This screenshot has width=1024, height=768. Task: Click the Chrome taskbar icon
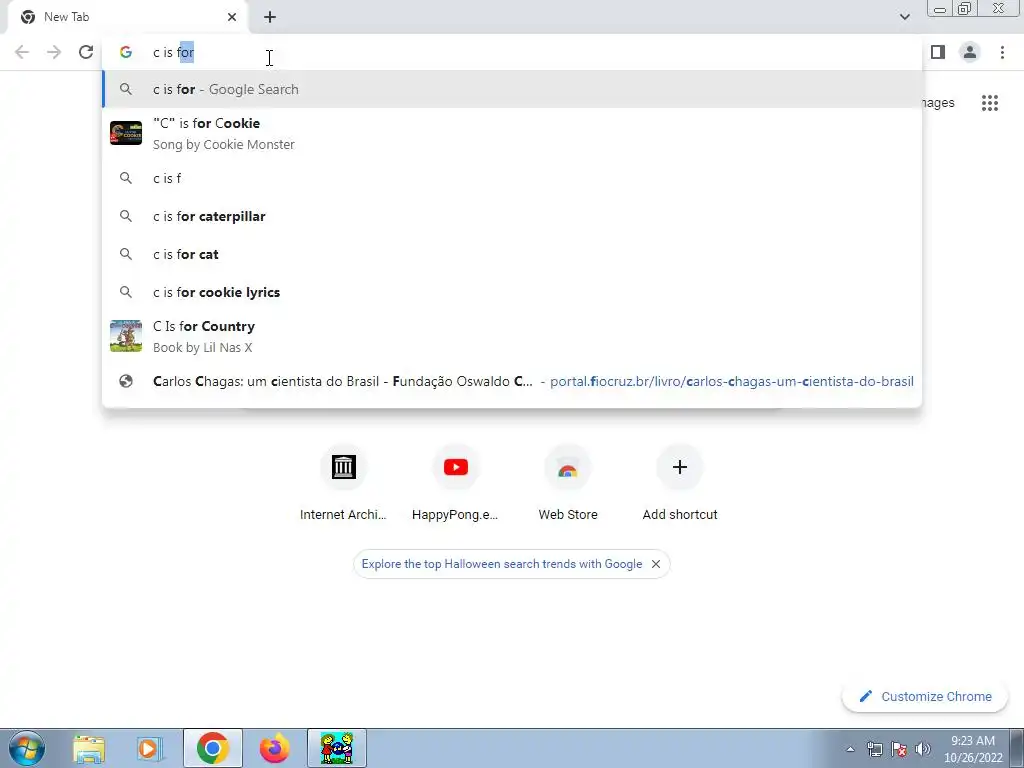pos(213,748)
